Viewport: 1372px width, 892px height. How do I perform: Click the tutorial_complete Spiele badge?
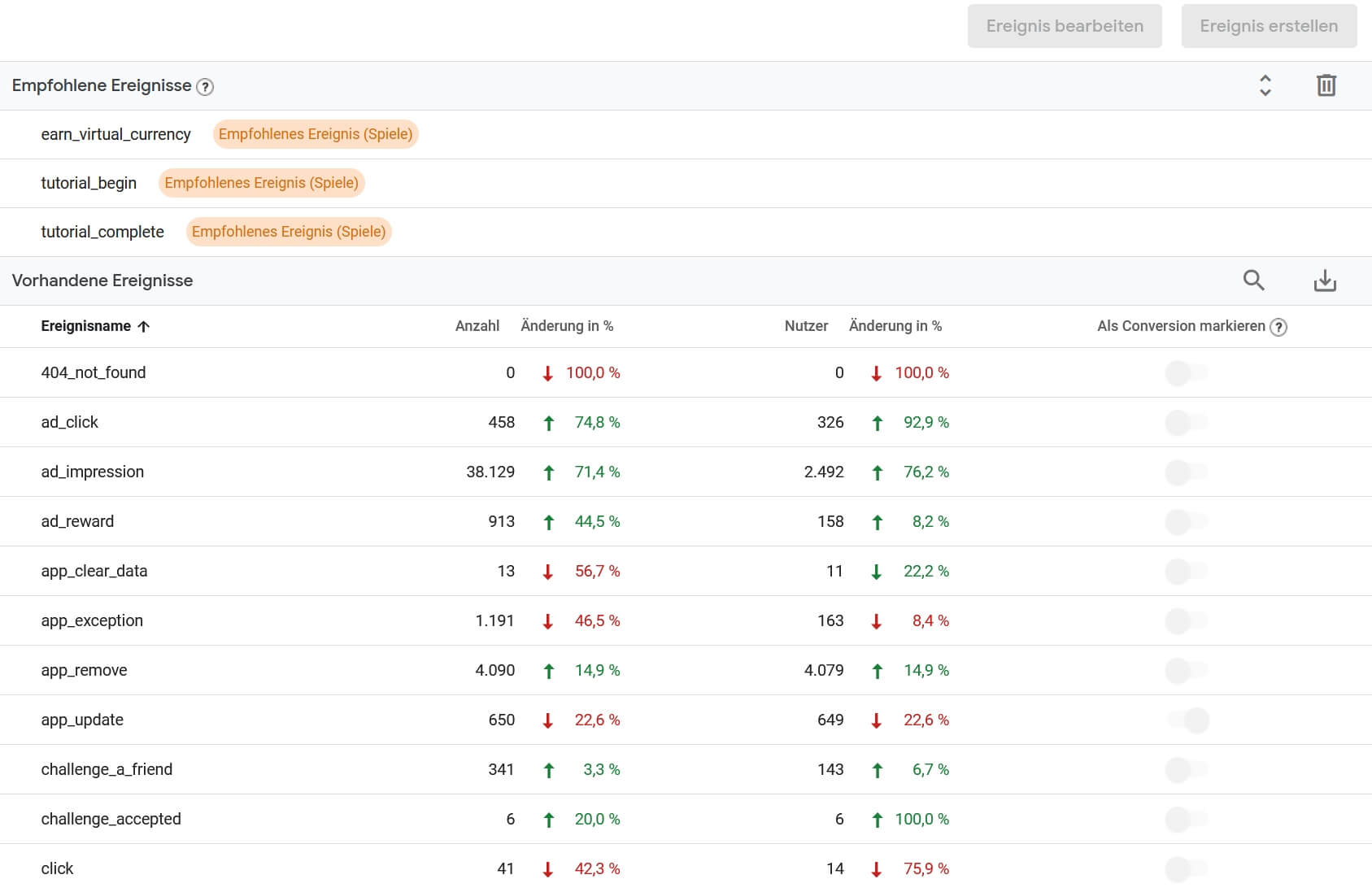289,232
